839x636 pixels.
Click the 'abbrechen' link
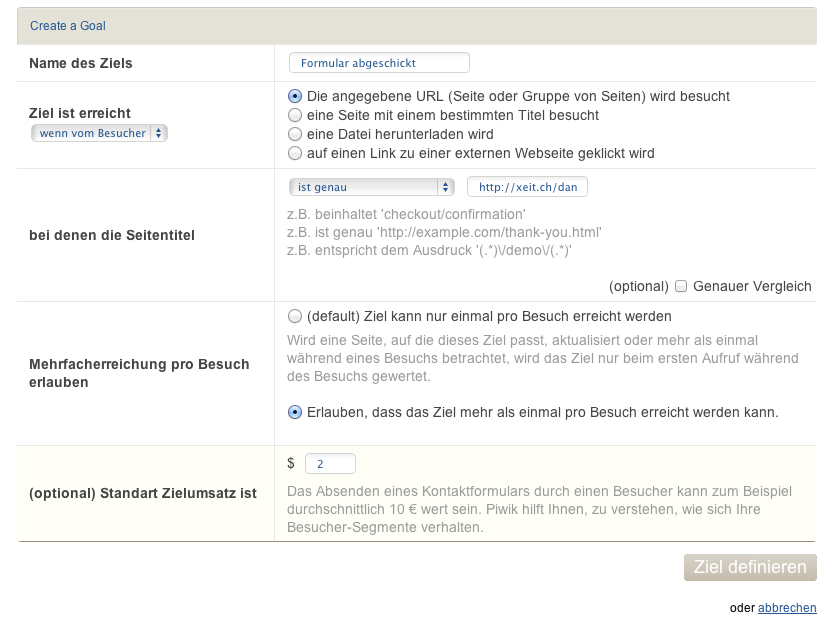787,608
